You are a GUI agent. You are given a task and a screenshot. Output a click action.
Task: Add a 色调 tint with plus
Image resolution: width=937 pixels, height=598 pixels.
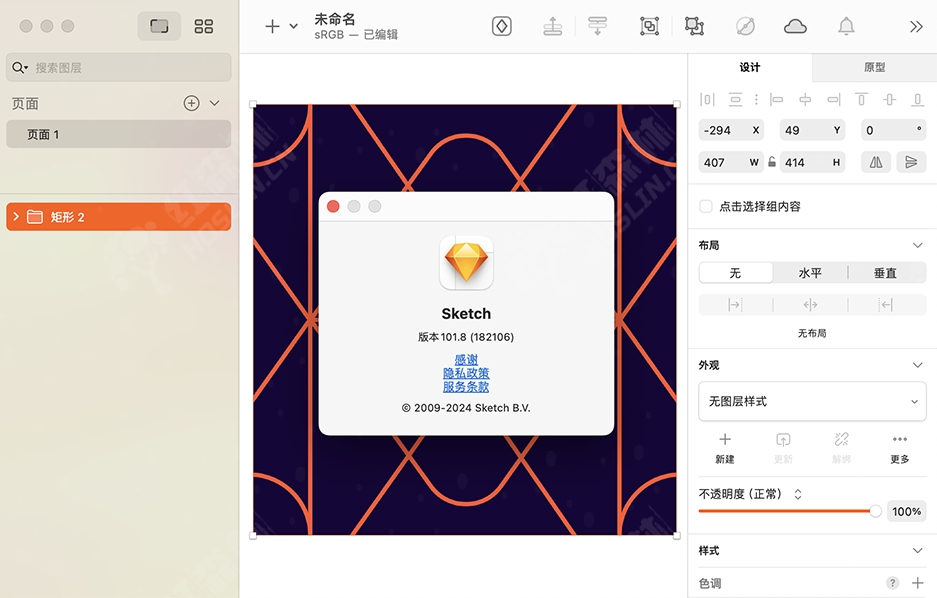917,583
